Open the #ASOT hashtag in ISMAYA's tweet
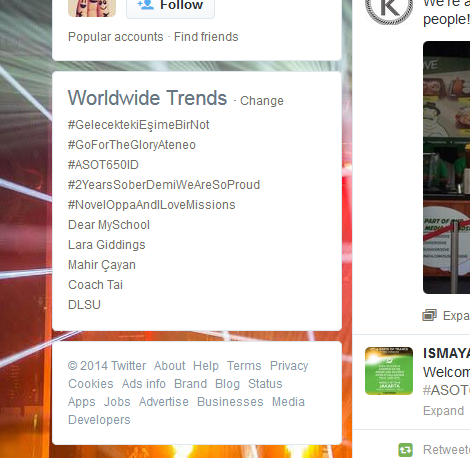 (446, 390)
